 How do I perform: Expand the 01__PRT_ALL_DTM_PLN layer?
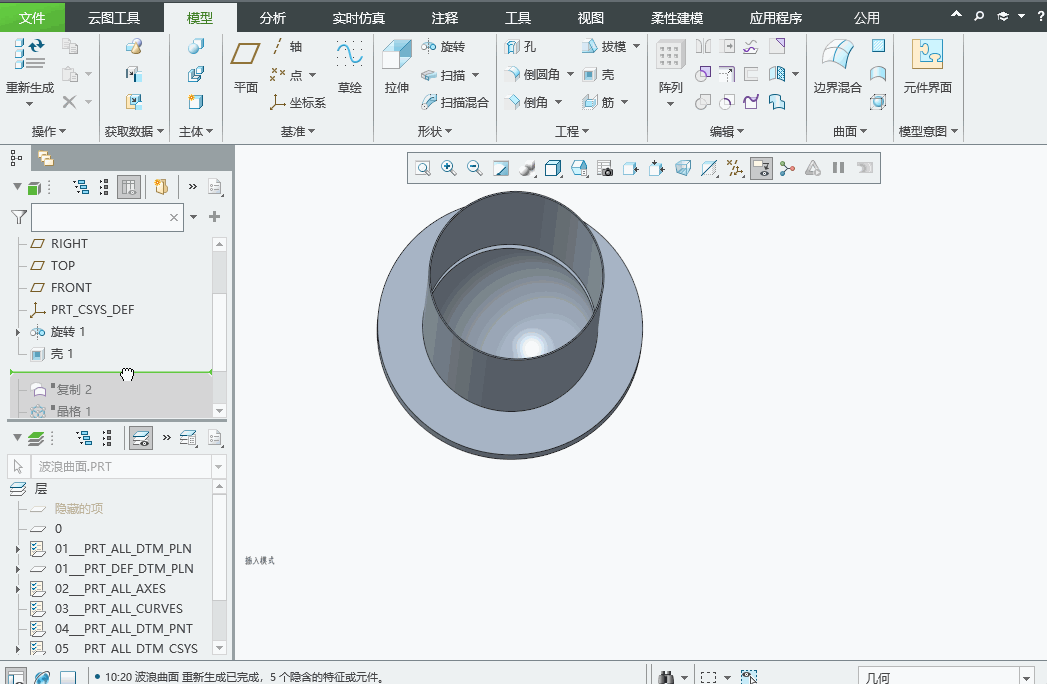[18, 549]
